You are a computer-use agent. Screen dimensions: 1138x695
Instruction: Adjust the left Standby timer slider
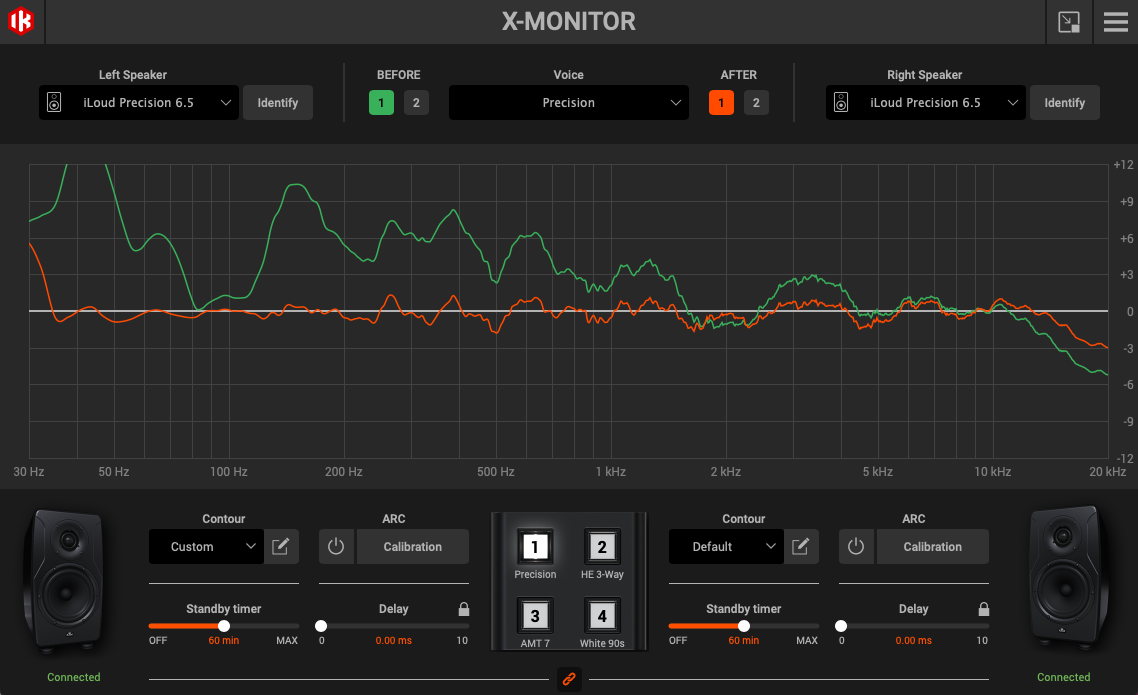click(224, 626)
